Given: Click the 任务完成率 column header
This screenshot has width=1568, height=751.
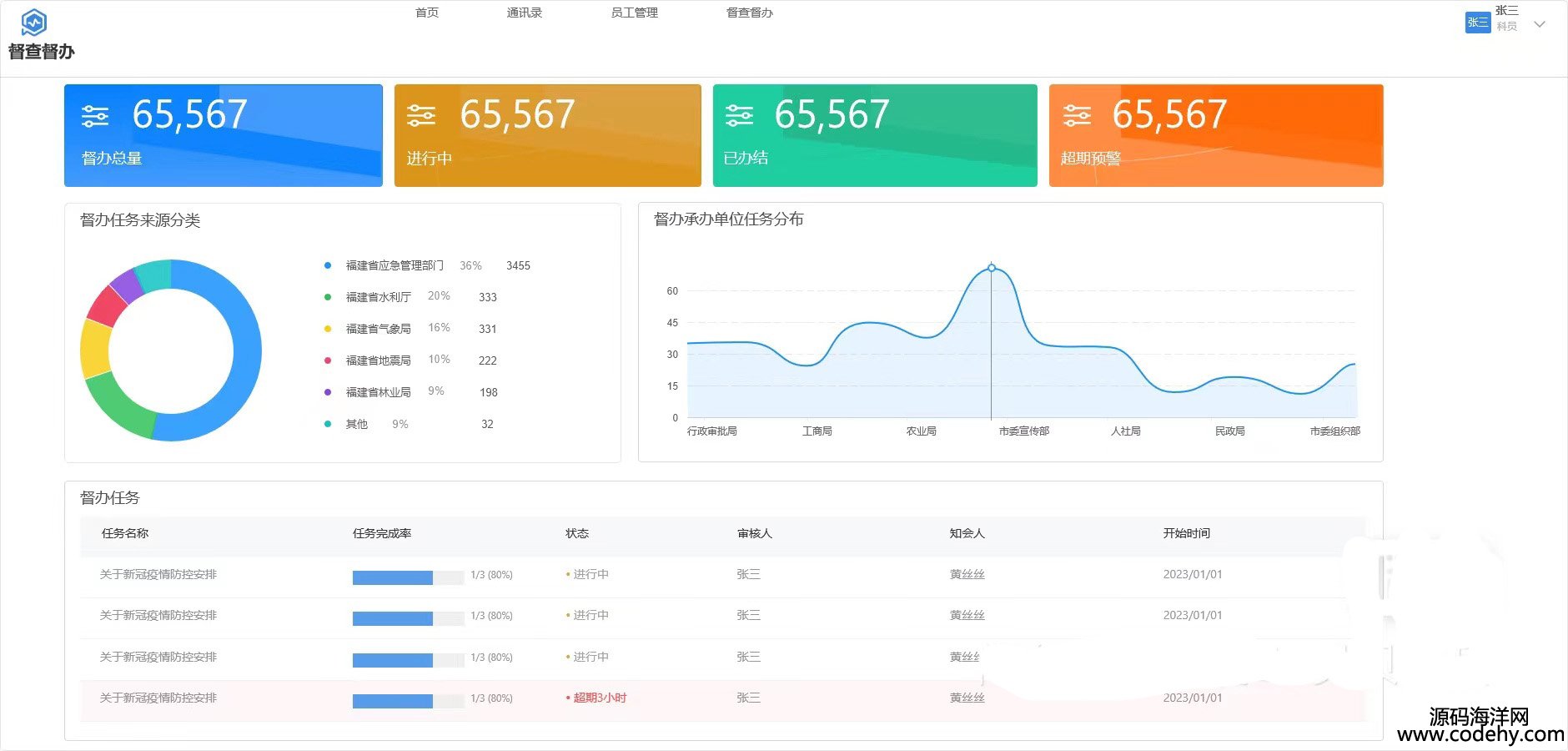Looking at the screenshot, I should (382, 533).
